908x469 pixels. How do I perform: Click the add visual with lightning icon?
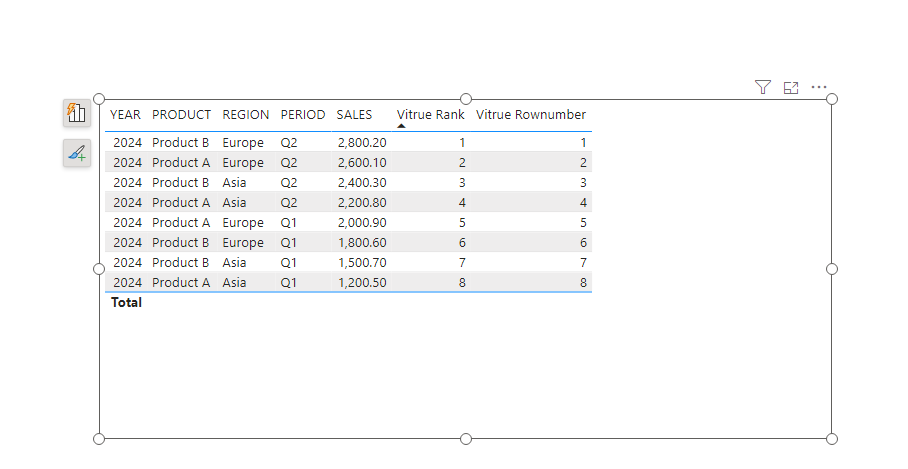[77, 113]
